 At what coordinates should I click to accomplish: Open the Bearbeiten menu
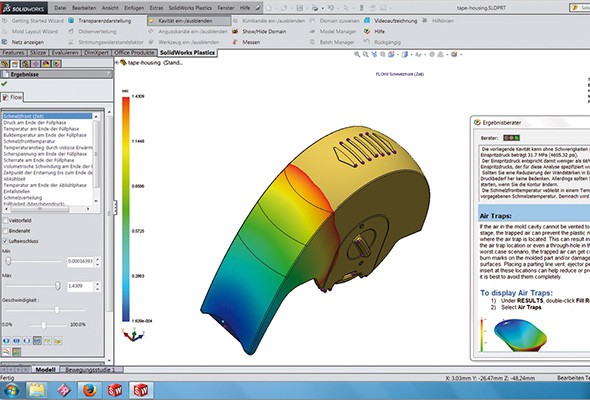84,8
